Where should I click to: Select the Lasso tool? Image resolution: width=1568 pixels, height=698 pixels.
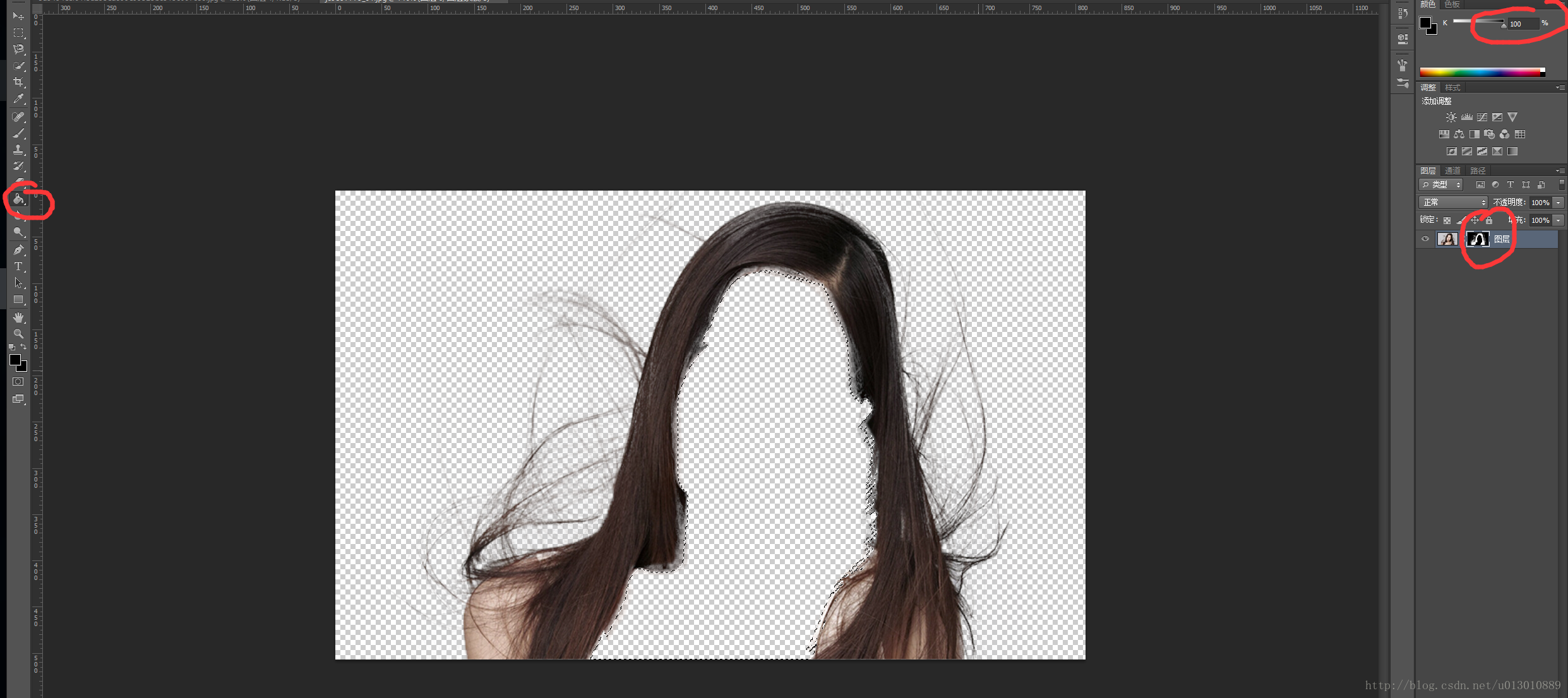[x=18, y=49]
